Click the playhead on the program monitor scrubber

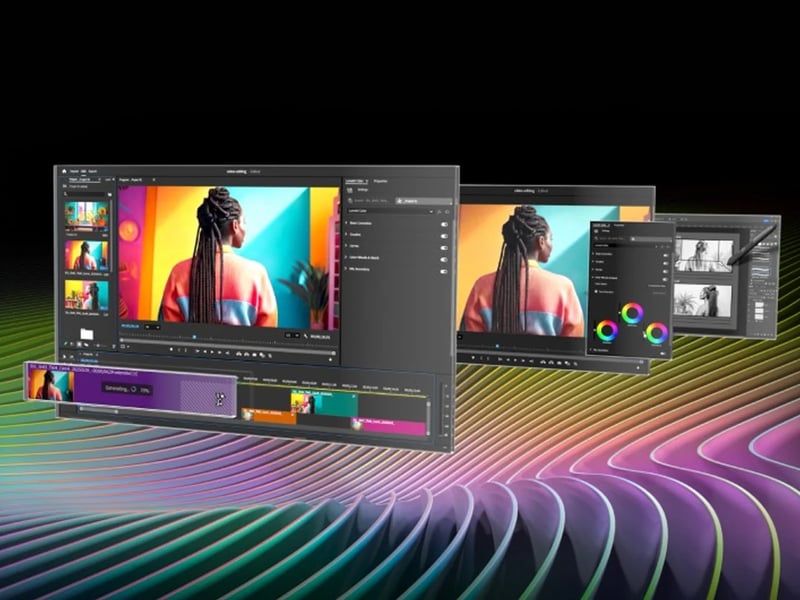(x=193, y=336)
